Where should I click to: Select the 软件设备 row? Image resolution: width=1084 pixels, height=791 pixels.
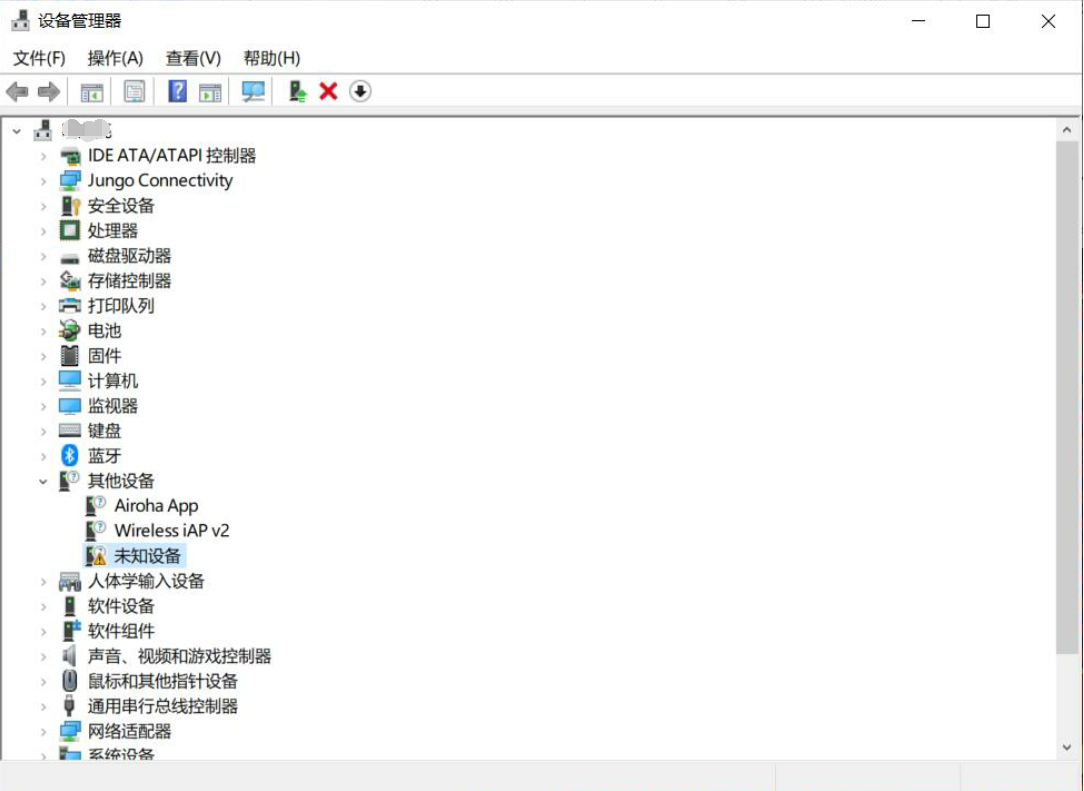[x=121, y=606]
